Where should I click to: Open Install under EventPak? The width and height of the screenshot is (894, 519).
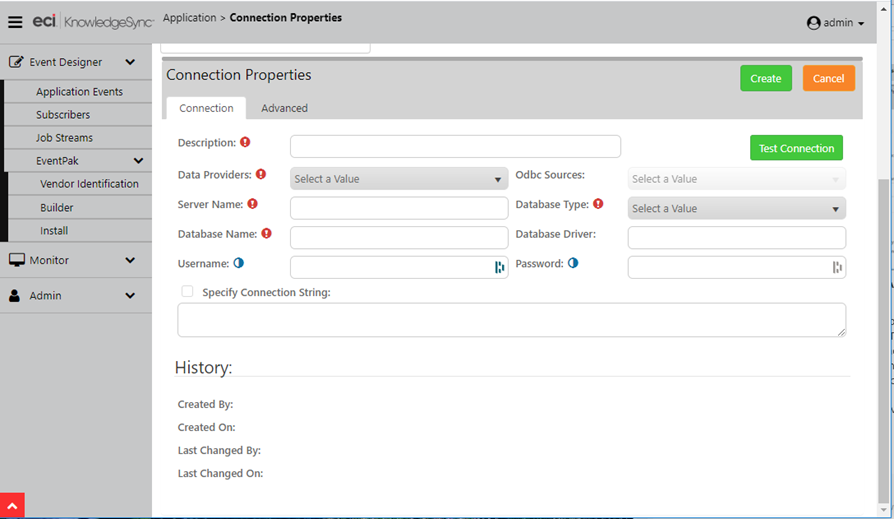(54, 230)
